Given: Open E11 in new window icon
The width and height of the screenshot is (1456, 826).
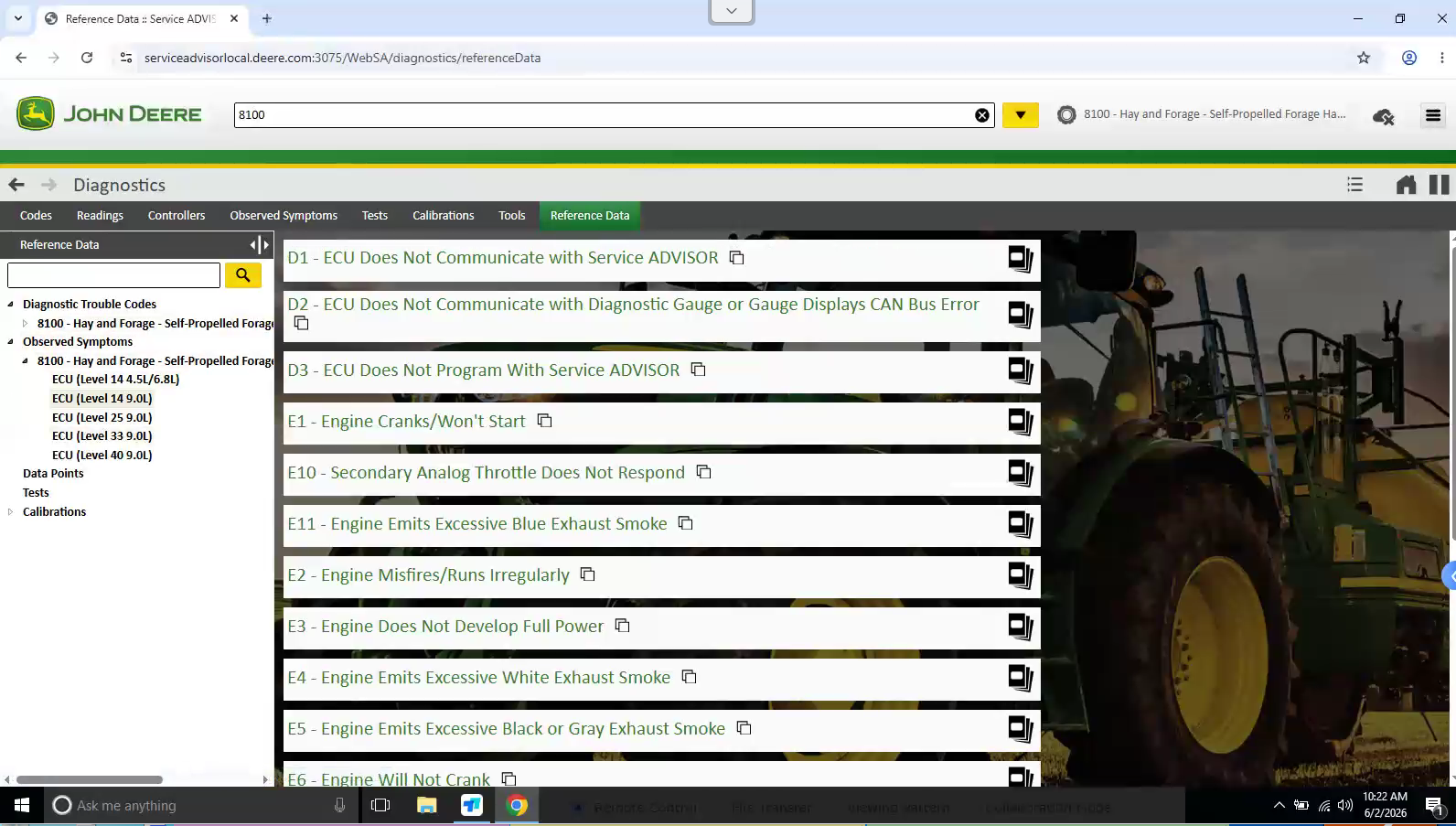Looking at the screenshot, I should (1021, 525).
